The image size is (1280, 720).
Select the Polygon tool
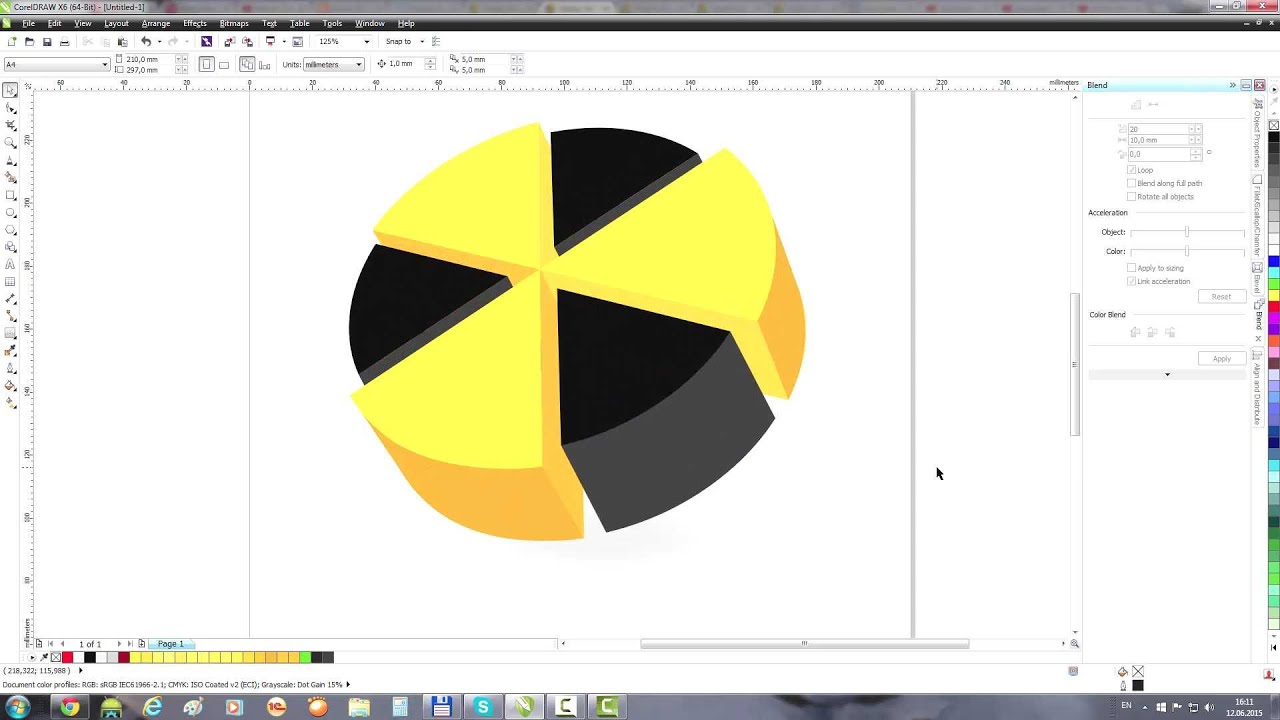tap(10, 230)
